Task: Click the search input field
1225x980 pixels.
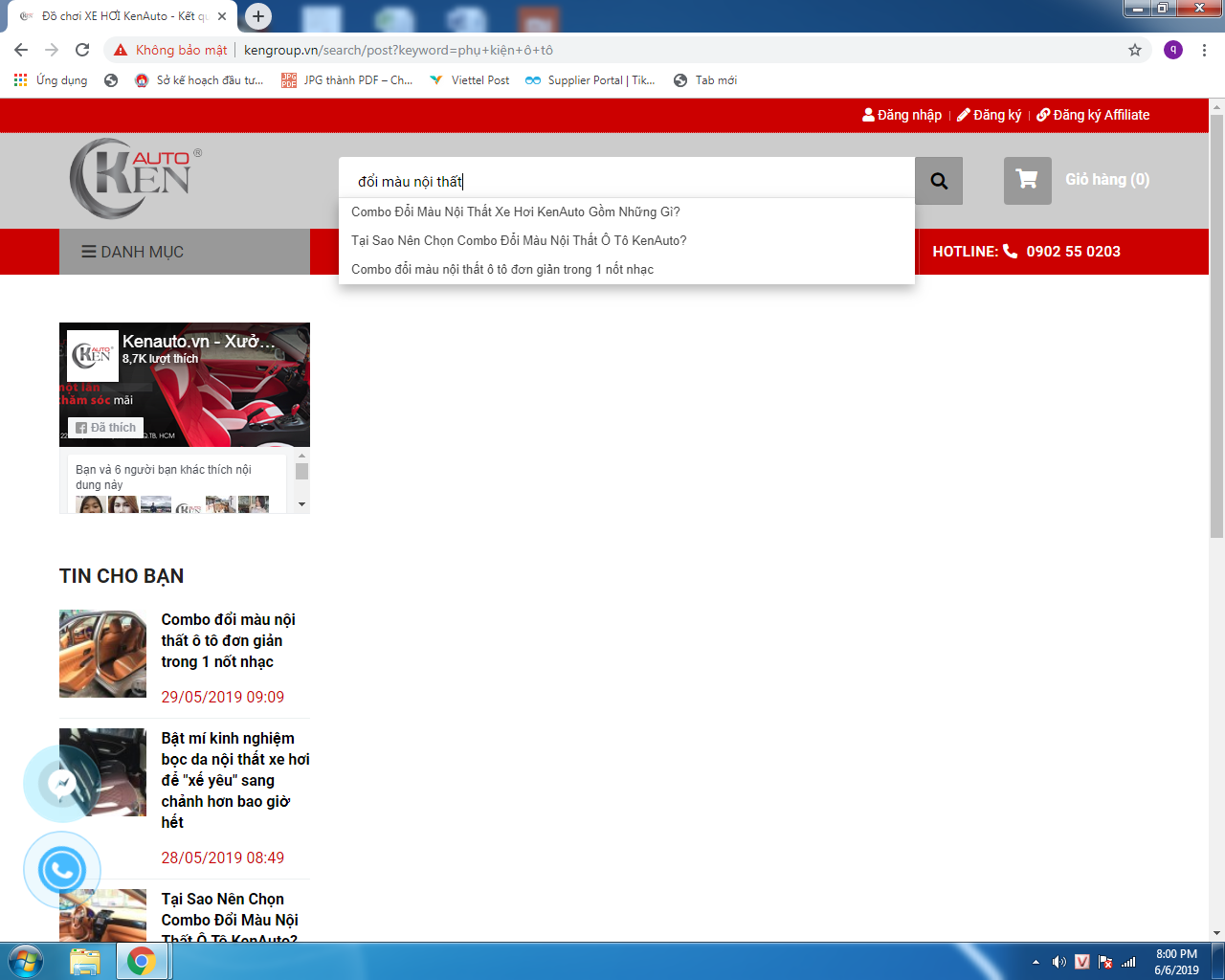Action: 626,181
